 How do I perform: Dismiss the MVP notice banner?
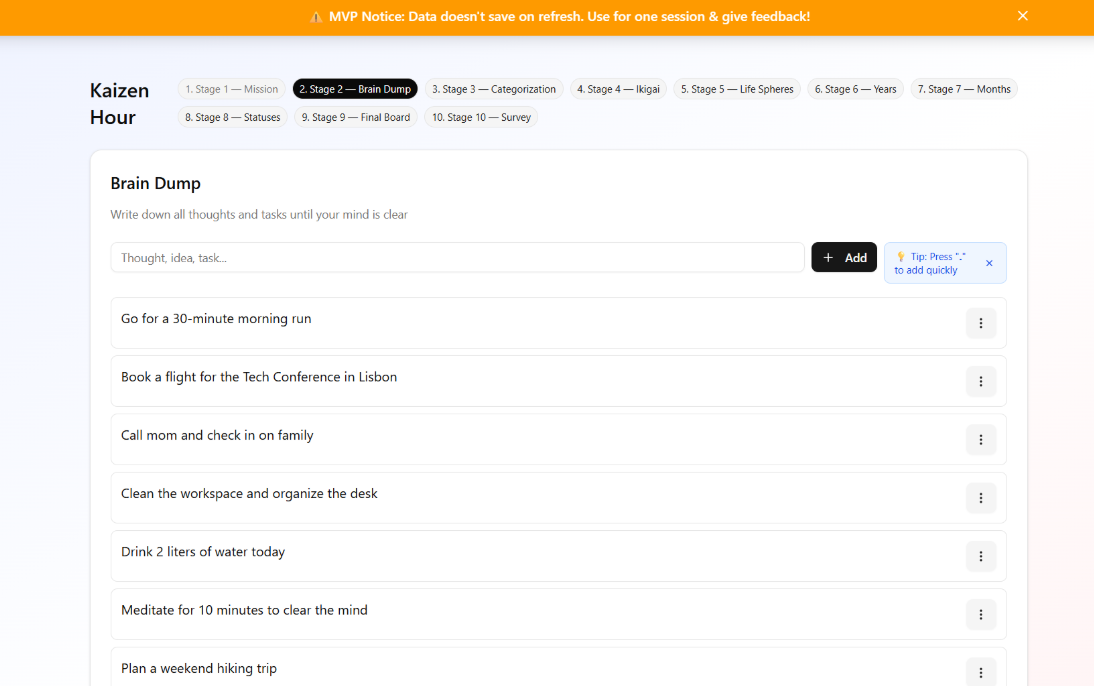[1022, 16]
